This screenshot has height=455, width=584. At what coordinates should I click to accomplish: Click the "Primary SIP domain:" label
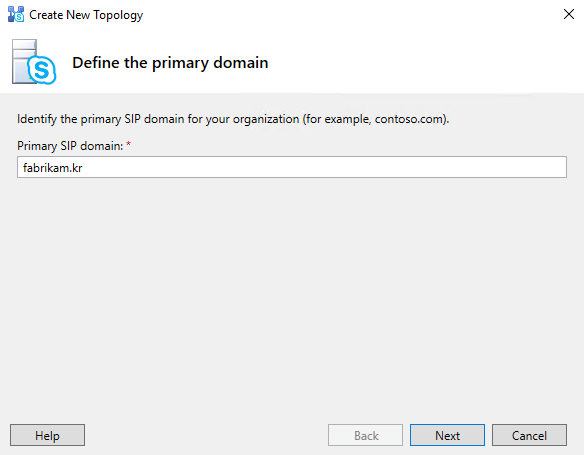[x=70, y=146]
